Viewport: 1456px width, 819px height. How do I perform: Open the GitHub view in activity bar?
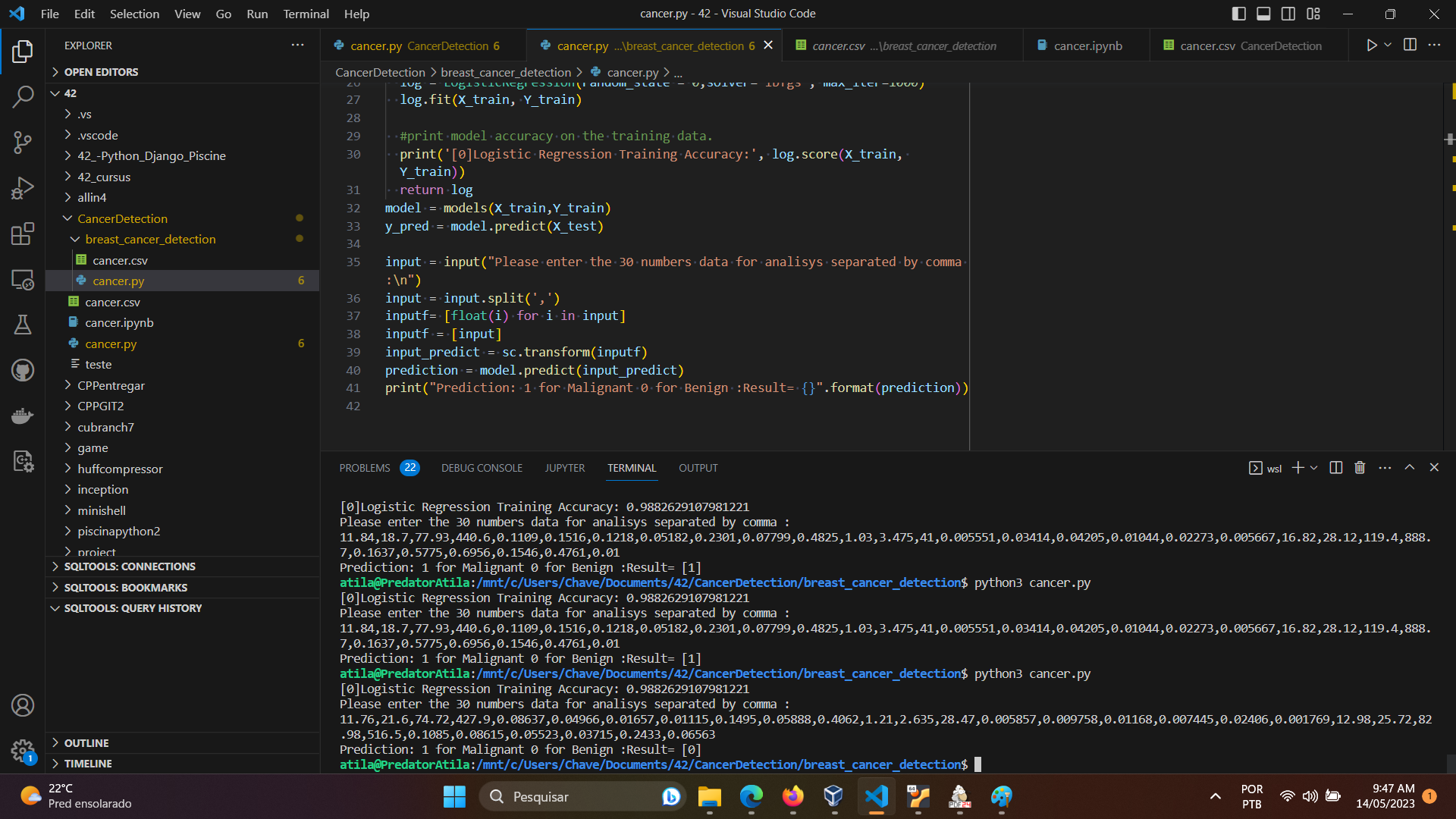pyautogui.click(x=23, y=370)
